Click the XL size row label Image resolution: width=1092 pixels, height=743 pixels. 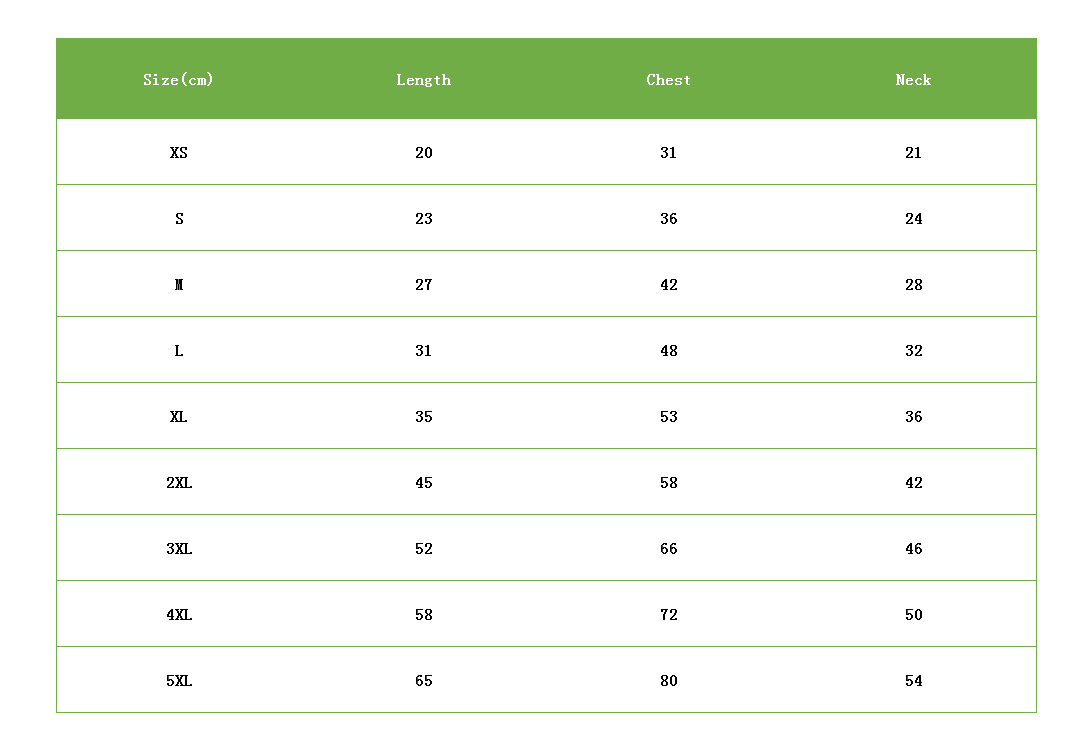179,417
